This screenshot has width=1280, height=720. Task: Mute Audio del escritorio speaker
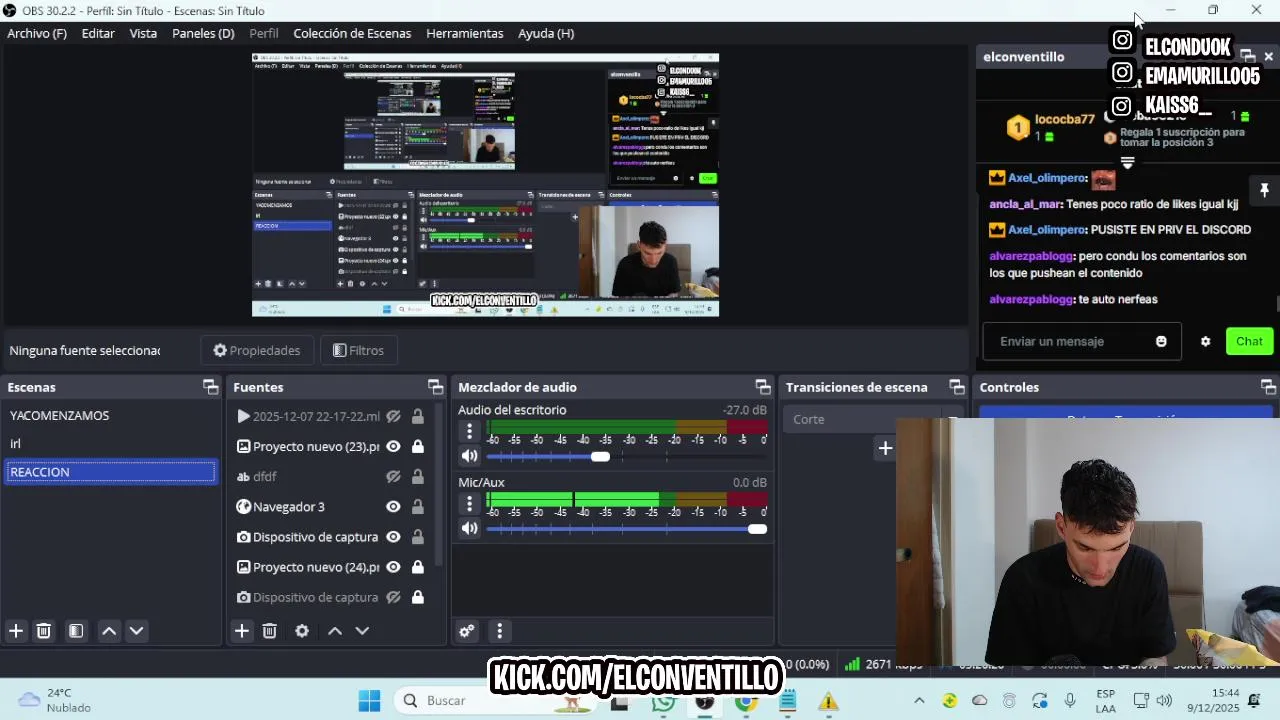point(469,456)
